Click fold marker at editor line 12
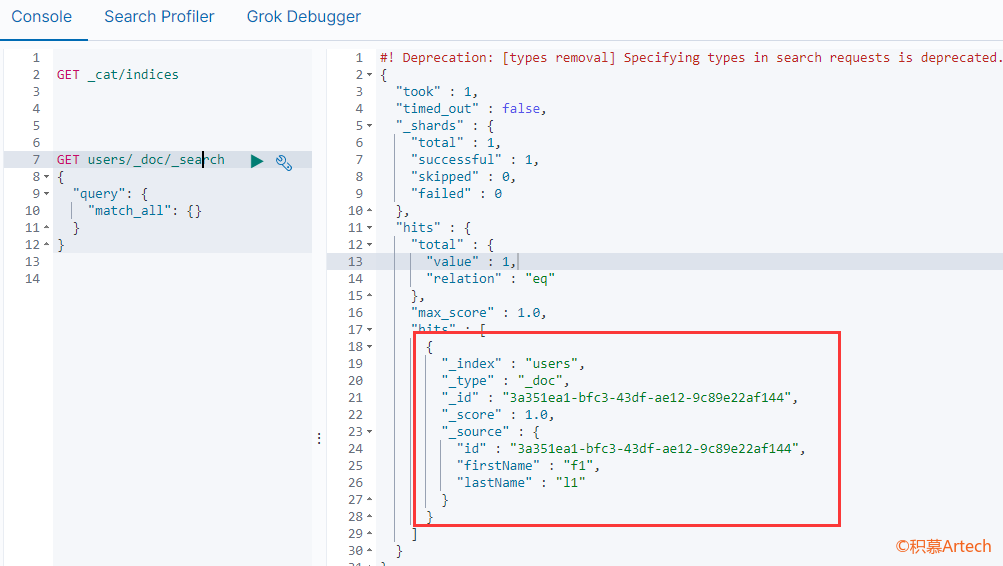This screenshot has width=1003, height=566. [x=47, y=244]
